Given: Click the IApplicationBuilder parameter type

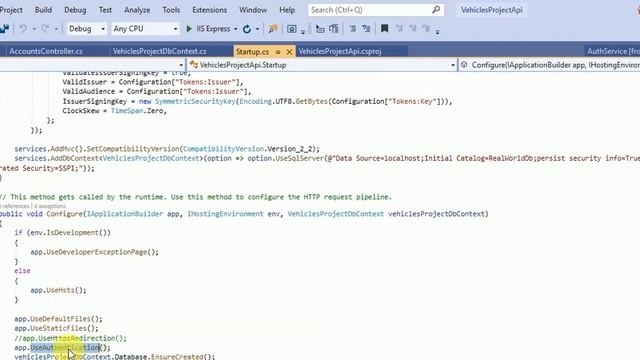Looking at the screenshot, I should (125, 214).
